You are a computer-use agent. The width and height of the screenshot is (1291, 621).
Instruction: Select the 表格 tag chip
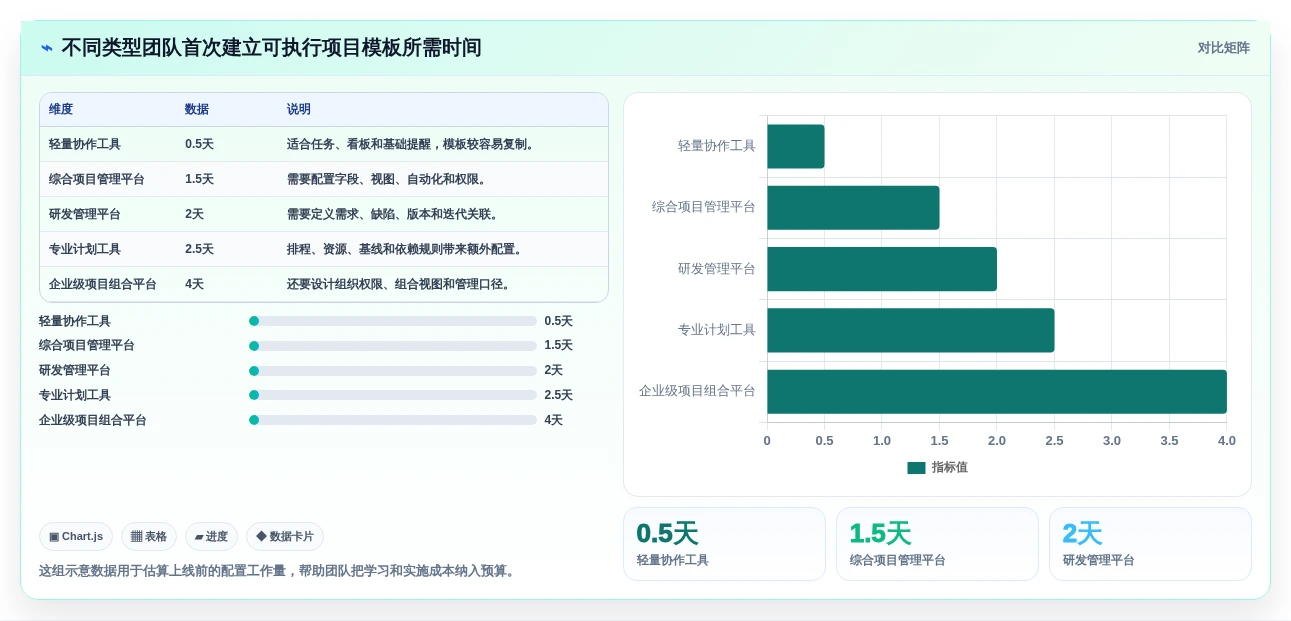[x=149, y=537]
